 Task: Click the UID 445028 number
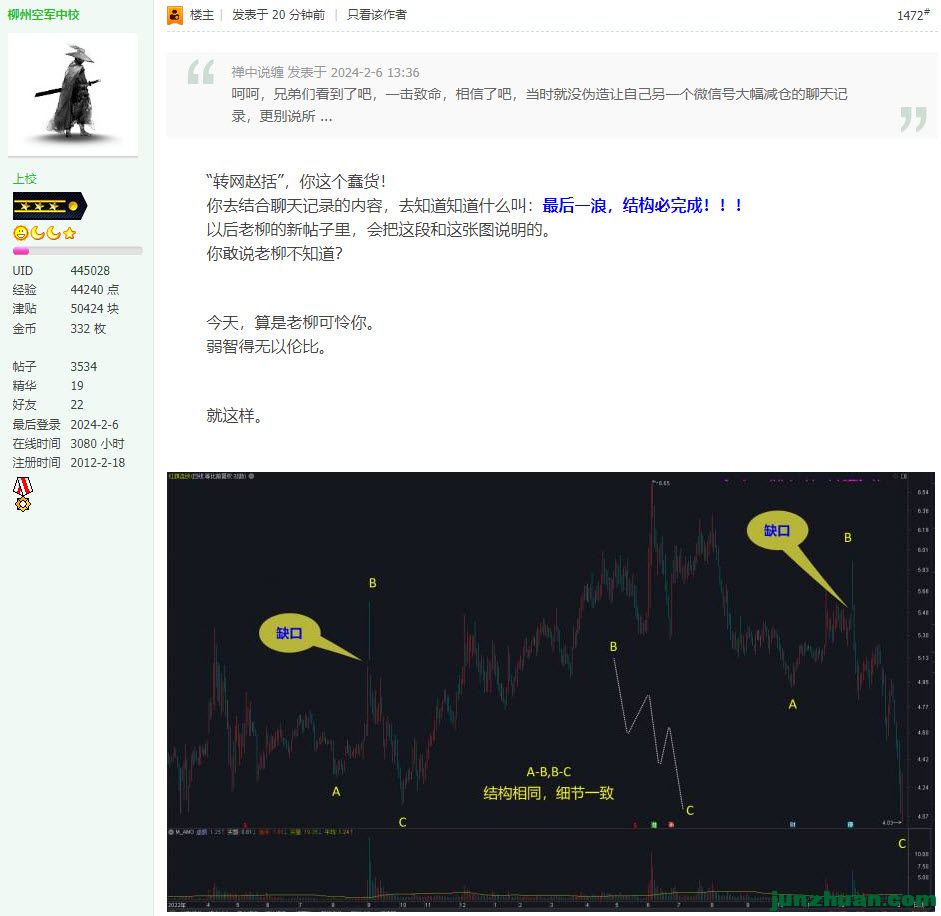coord(90,271)
